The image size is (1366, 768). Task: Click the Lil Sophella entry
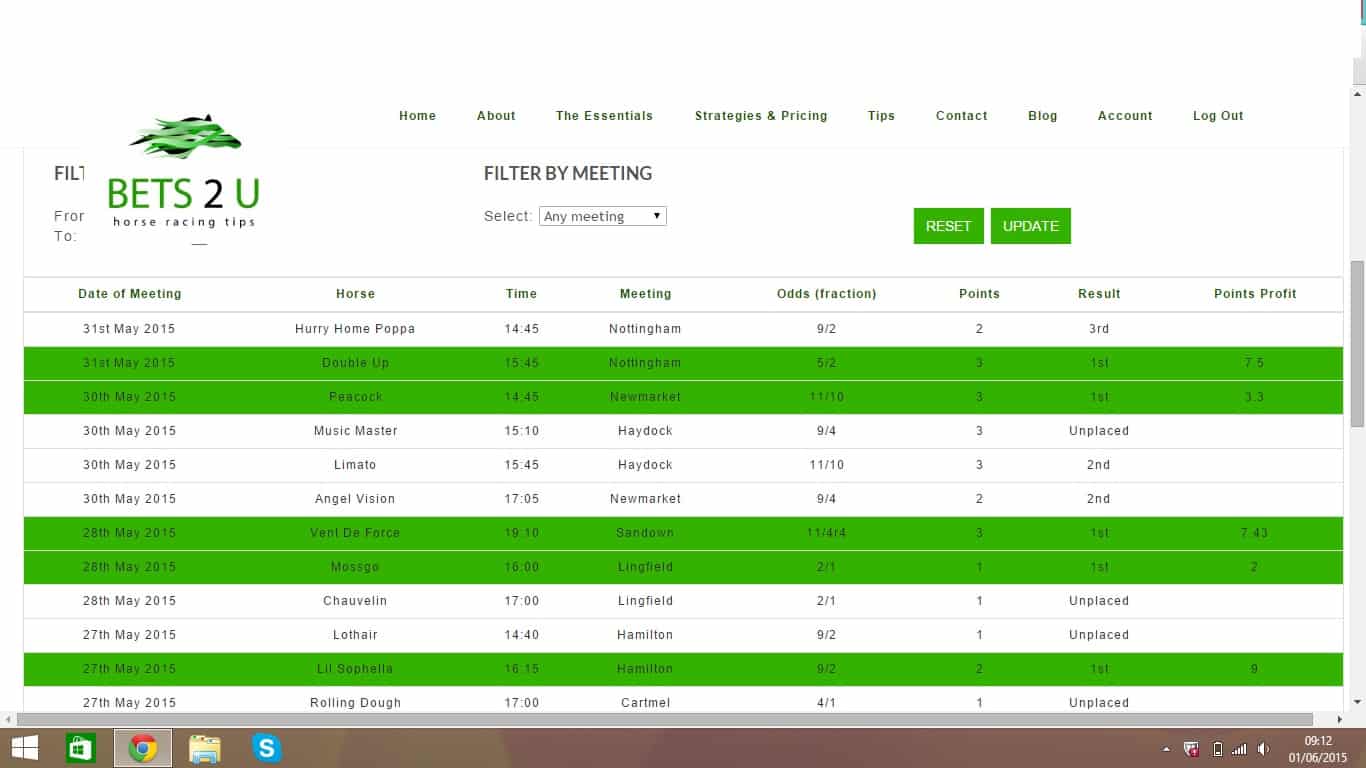click(355, 669)
